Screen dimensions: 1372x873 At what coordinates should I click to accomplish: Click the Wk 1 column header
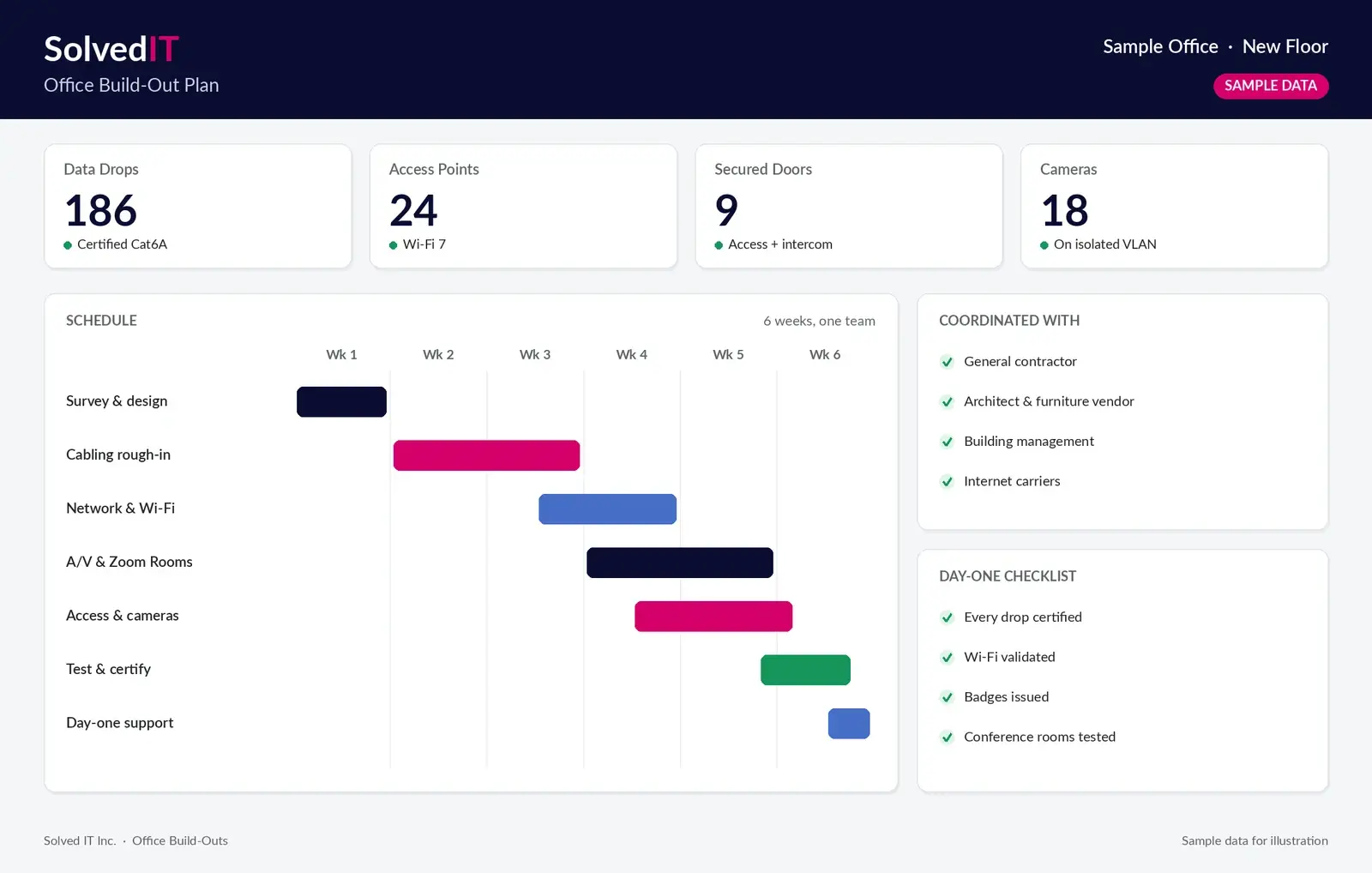coord(341,354)
